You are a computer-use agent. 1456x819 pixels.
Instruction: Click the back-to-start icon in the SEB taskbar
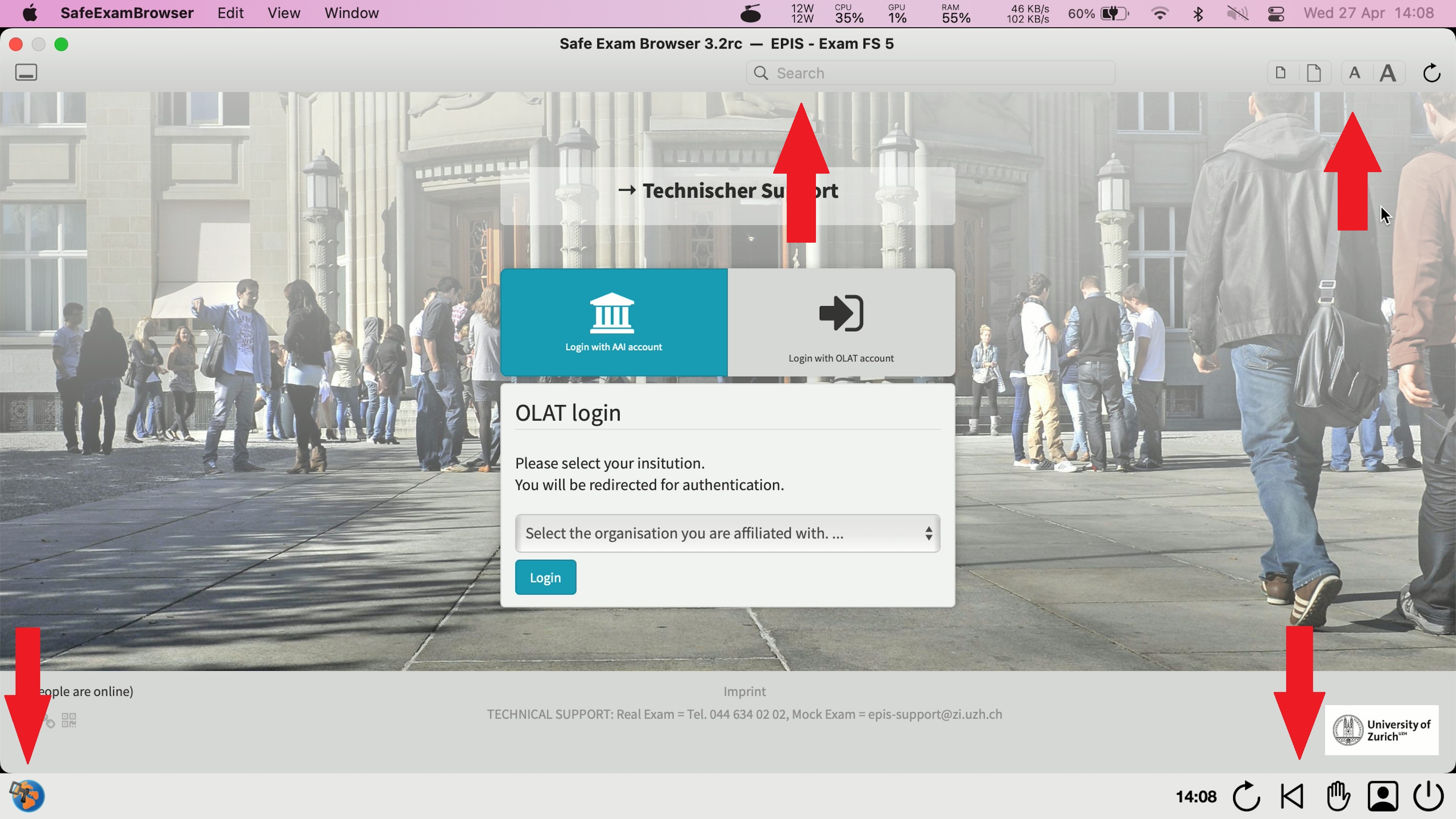pos(1292,796)
